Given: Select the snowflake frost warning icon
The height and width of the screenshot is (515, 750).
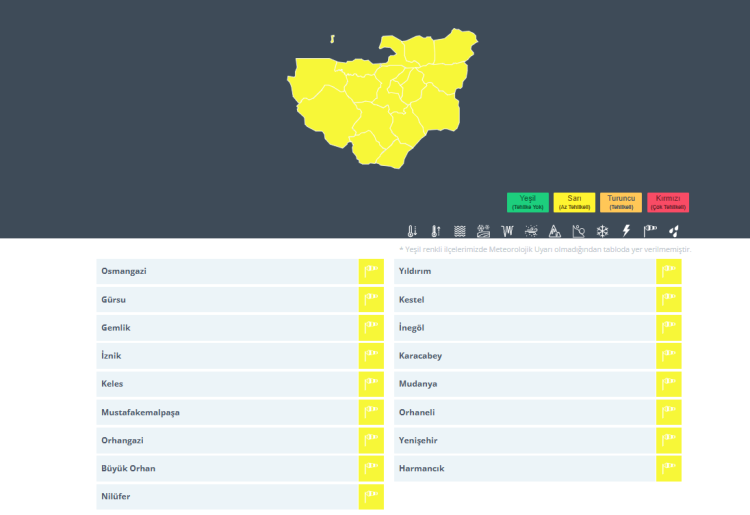Looking at the screenshot, I should point(602,231).
